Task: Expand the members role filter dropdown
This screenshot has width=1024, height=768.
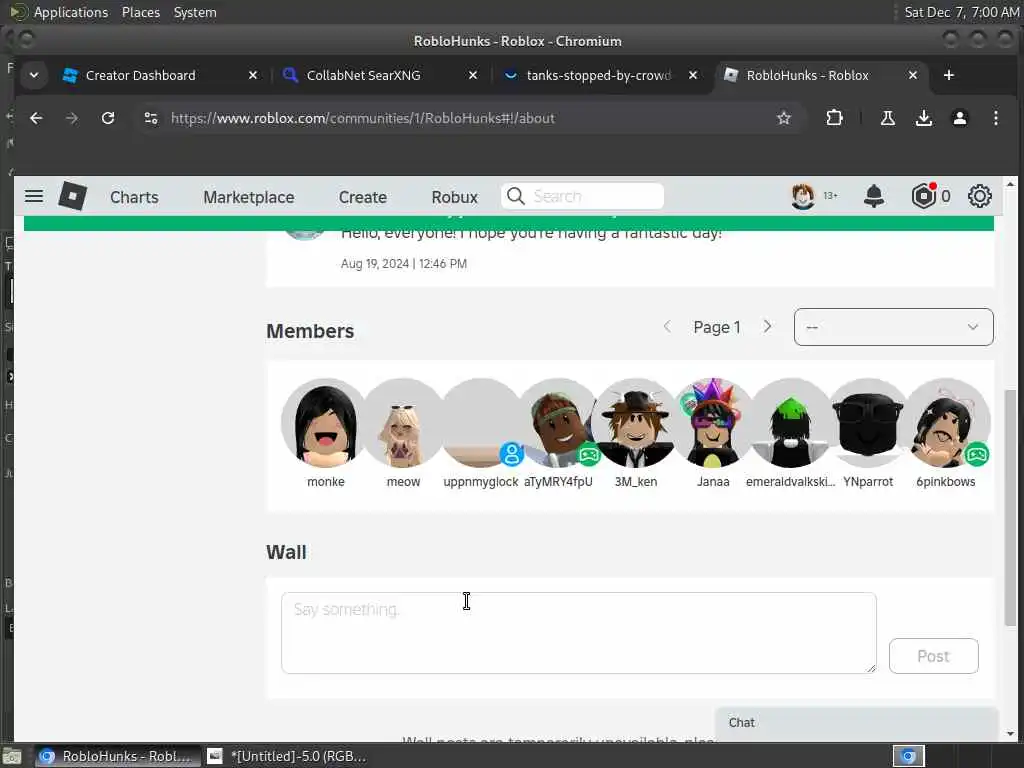Action: click(x=893, y=327)
